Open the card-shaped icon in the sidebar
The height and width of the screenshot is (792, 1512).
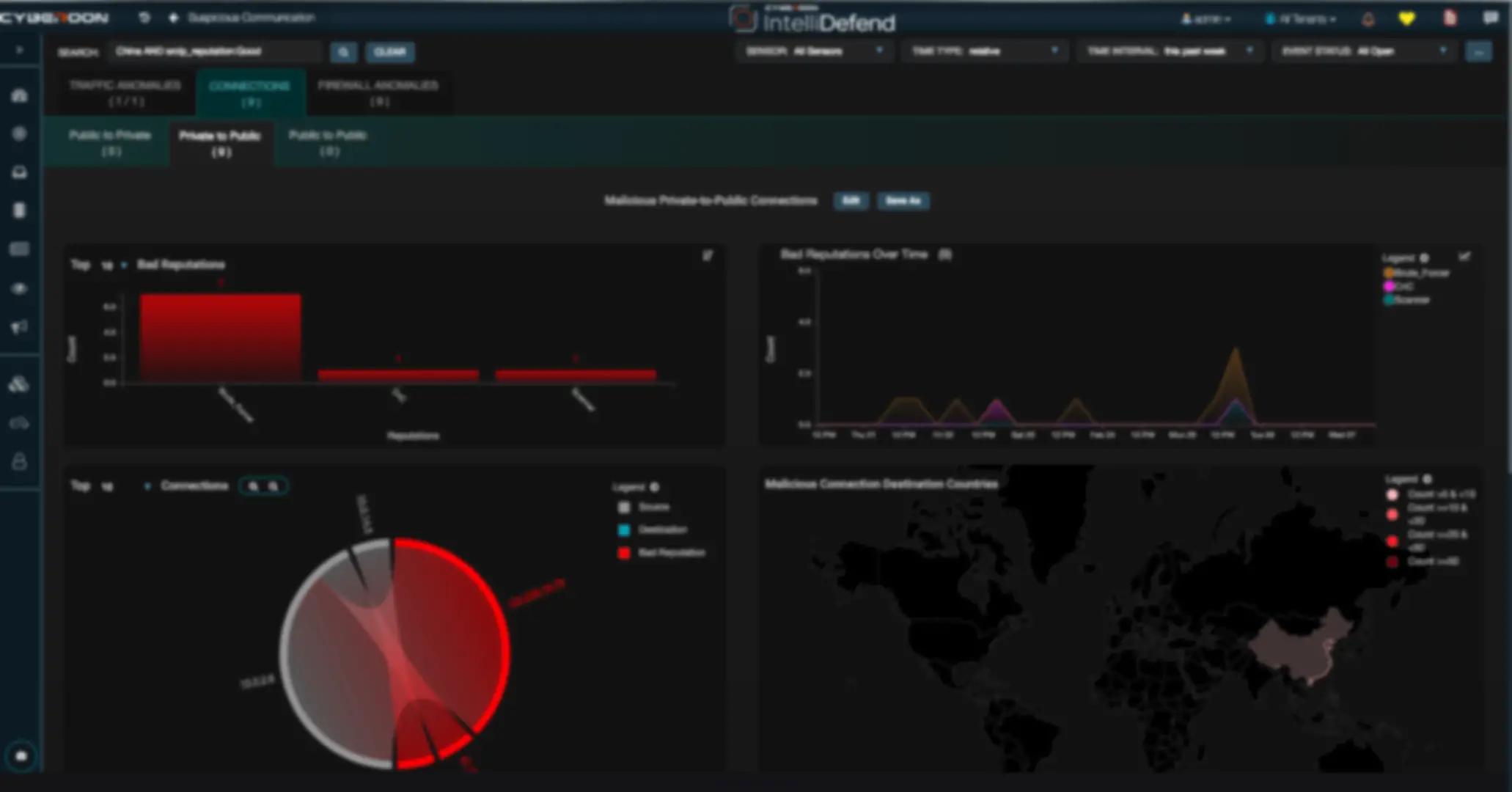tap(20, 249)
